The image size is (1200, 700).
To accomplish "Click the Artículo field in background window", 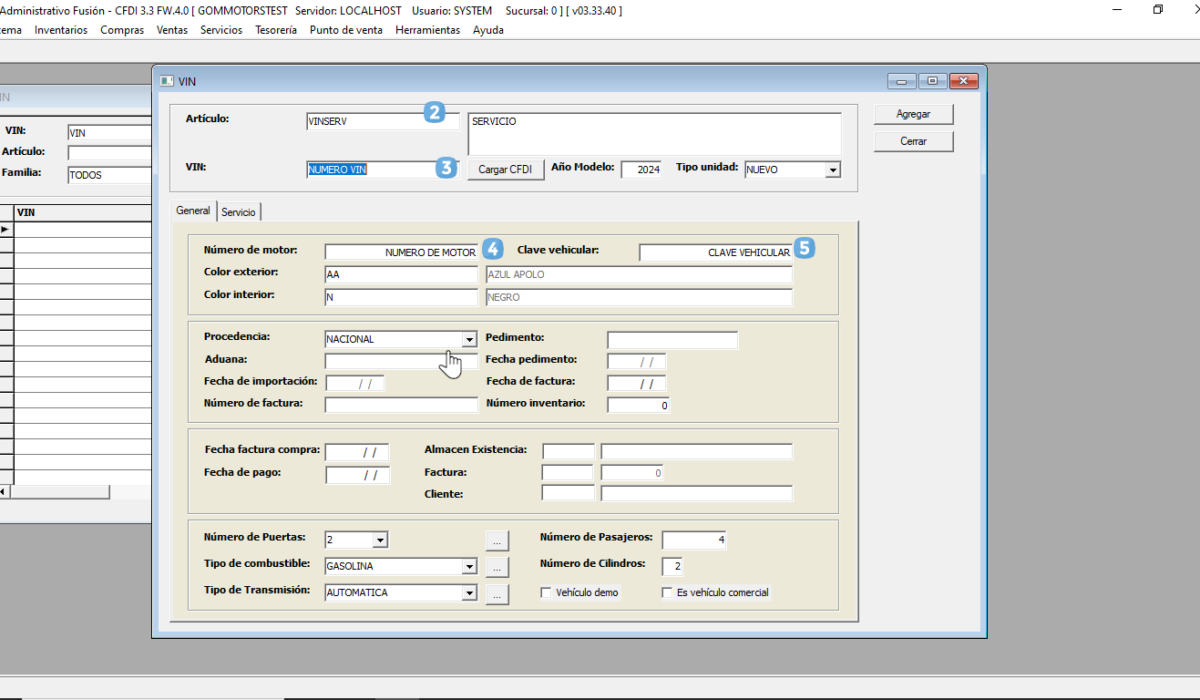I will (109, 153).
